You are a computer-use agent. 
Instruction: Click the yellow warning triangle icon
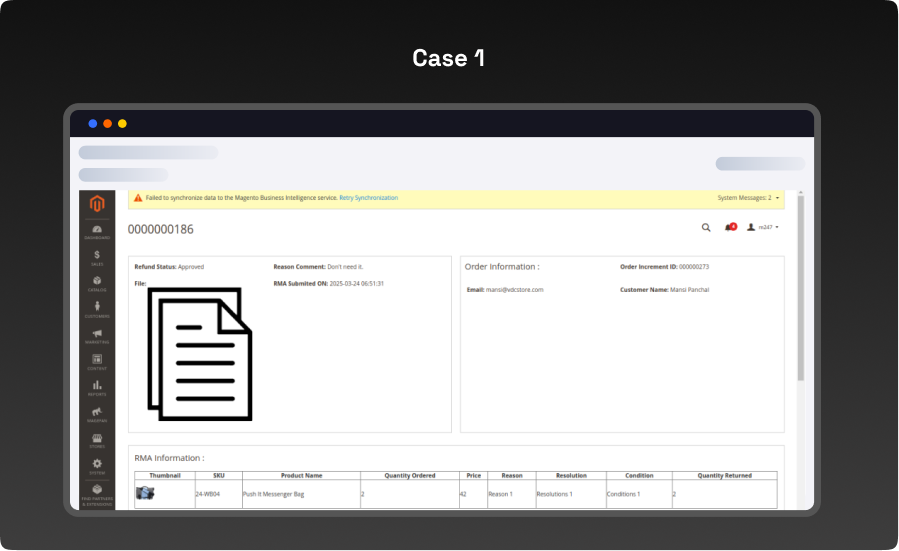pyautogui.click(x=138, y=198)
